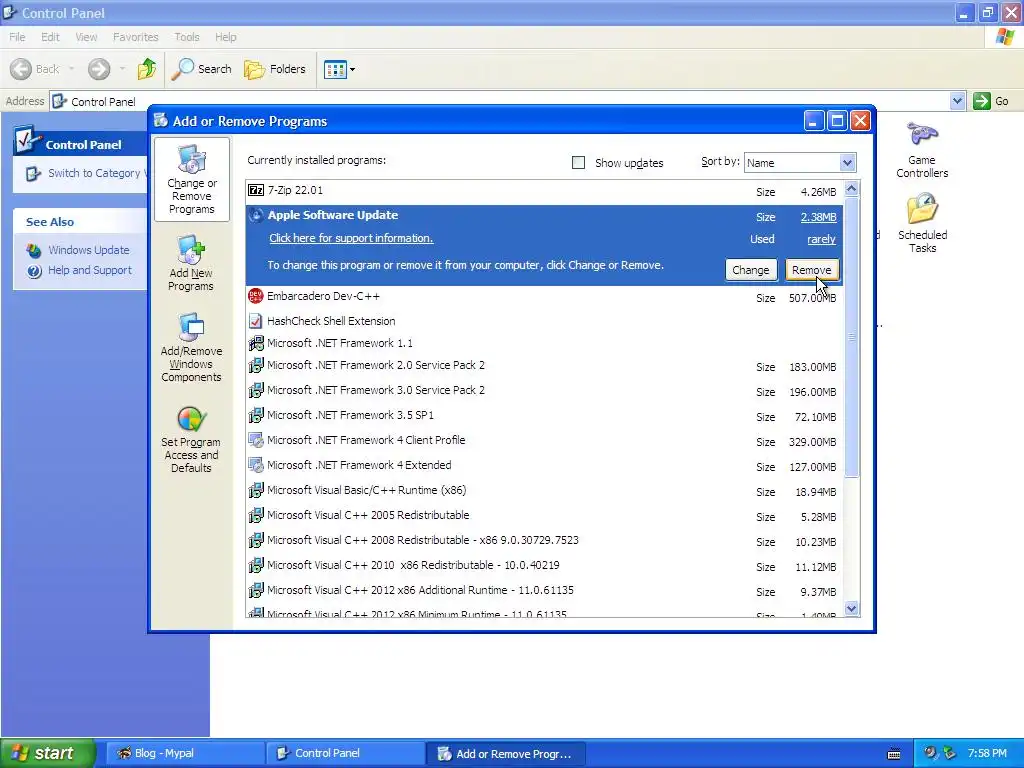Open the Back button history dropdown arrow

(x=71, y=69)
